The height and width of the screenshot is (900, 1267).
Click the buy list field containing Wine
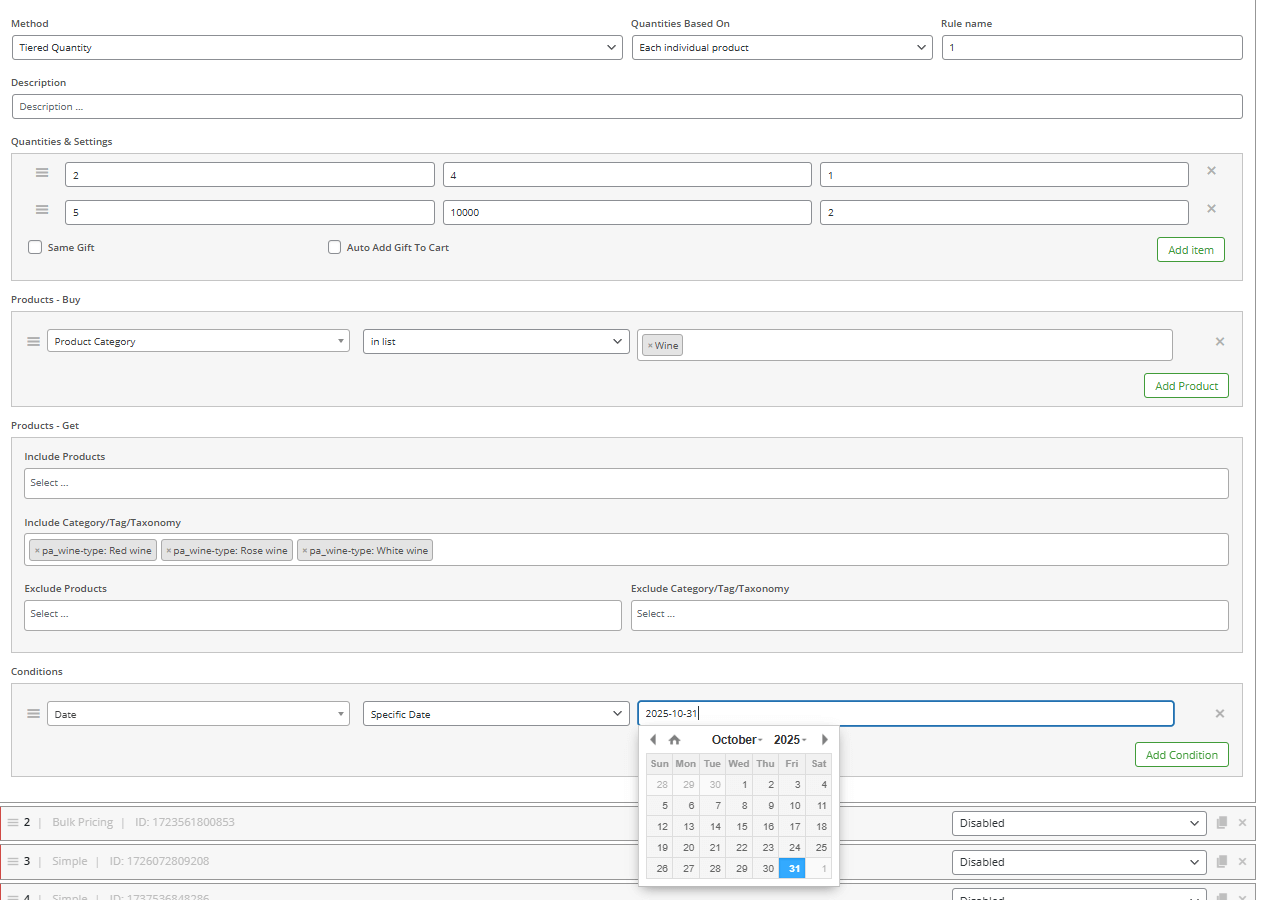pyautogui.click(x=905, y=345)
